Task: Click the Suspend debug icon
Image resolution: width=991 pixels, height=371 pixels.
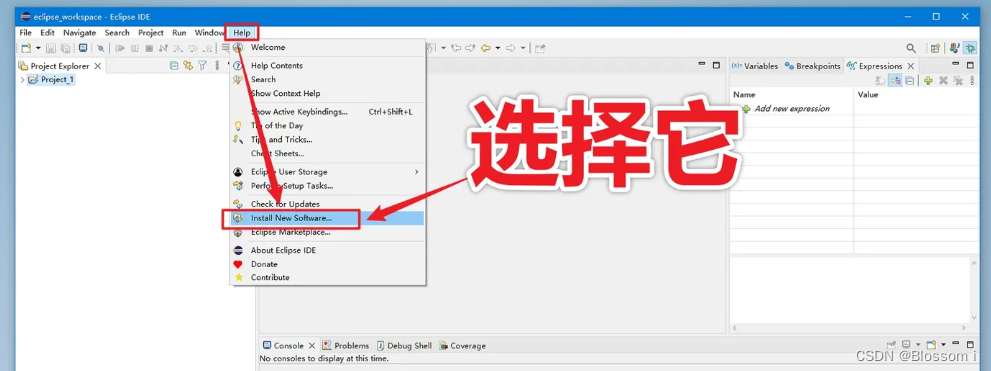Action: pos(135,48)
